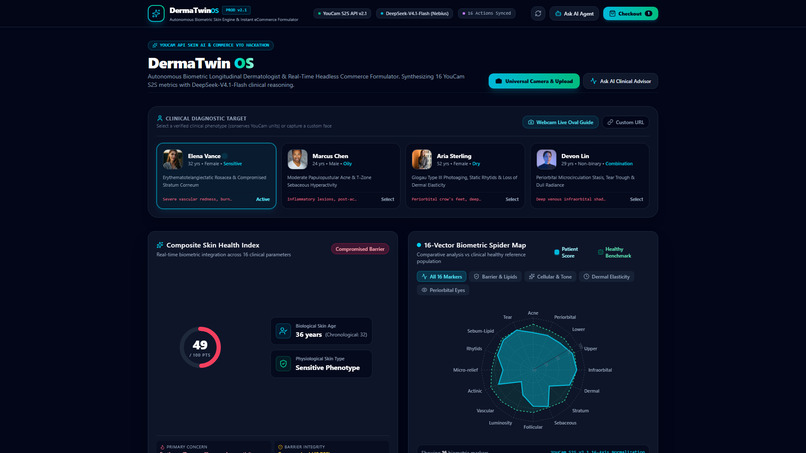Screen dimensions: 806x453
Task: Click the YouCam API hackathon tag
Action: click(x=211, y=45)
